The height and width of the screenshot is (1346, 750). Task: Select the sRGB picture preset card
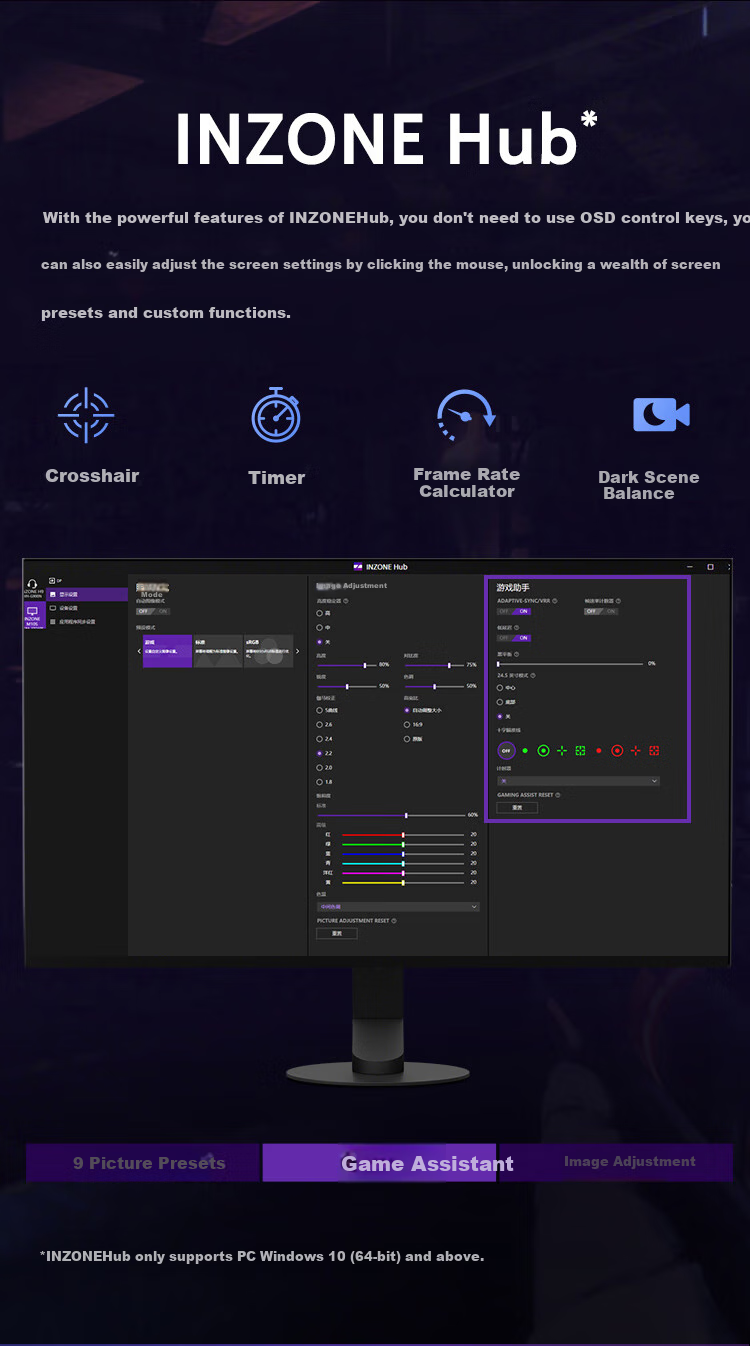268,651
